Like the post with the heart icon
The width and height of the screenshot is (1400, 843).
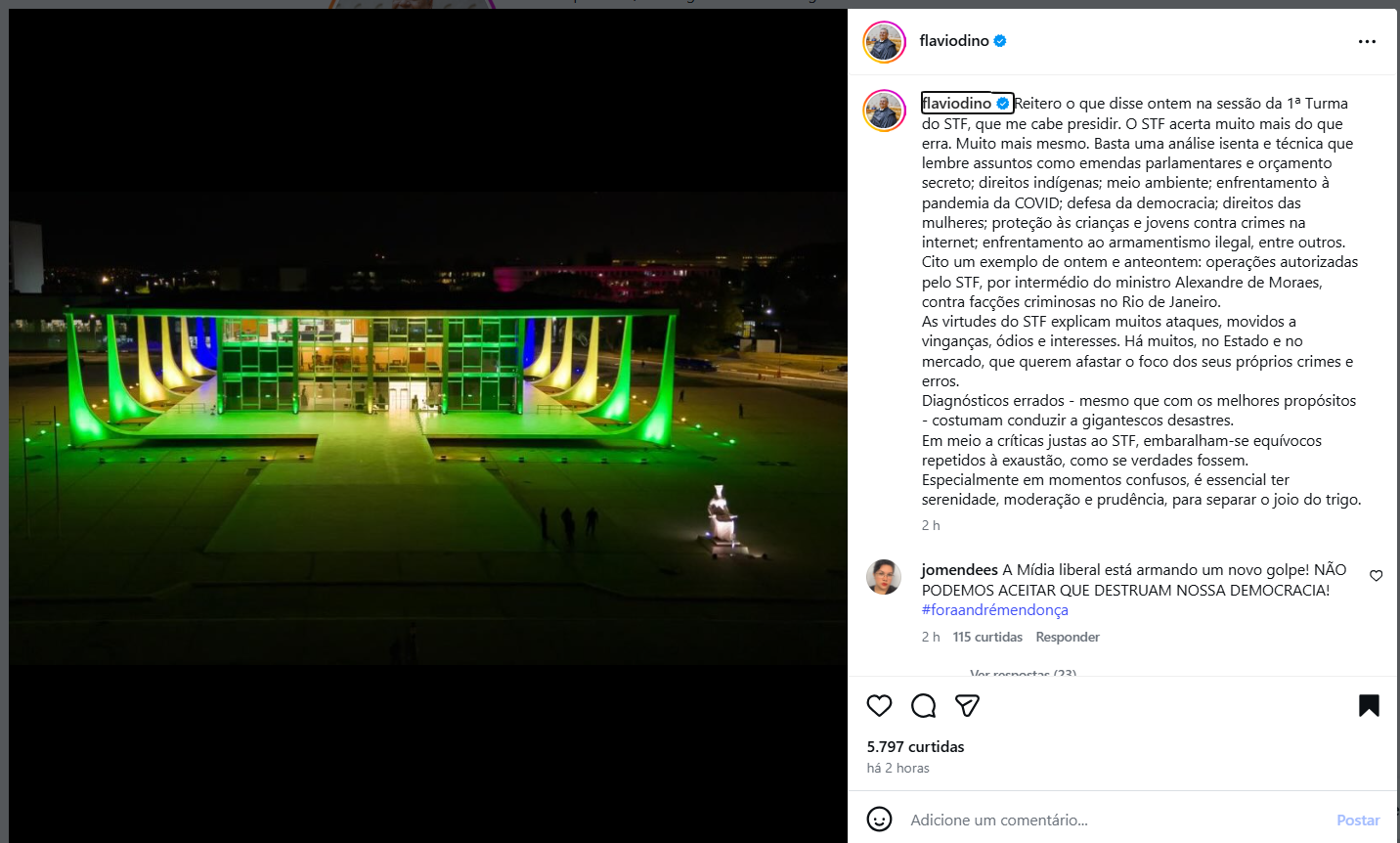click(x=879, y=705)
